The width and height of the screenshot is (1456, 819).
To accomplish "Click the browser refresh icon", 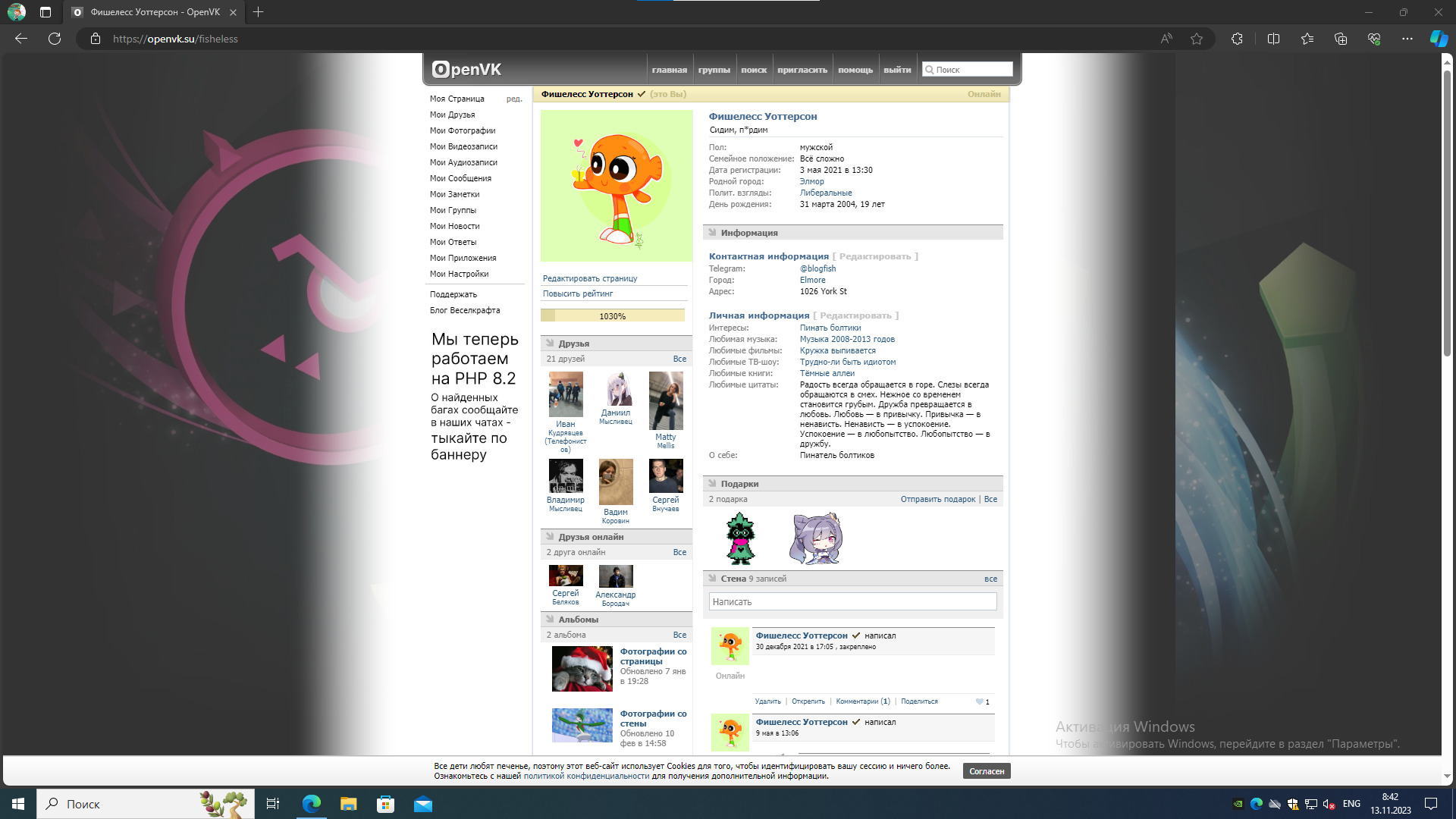I will click(x=55, y=39).
